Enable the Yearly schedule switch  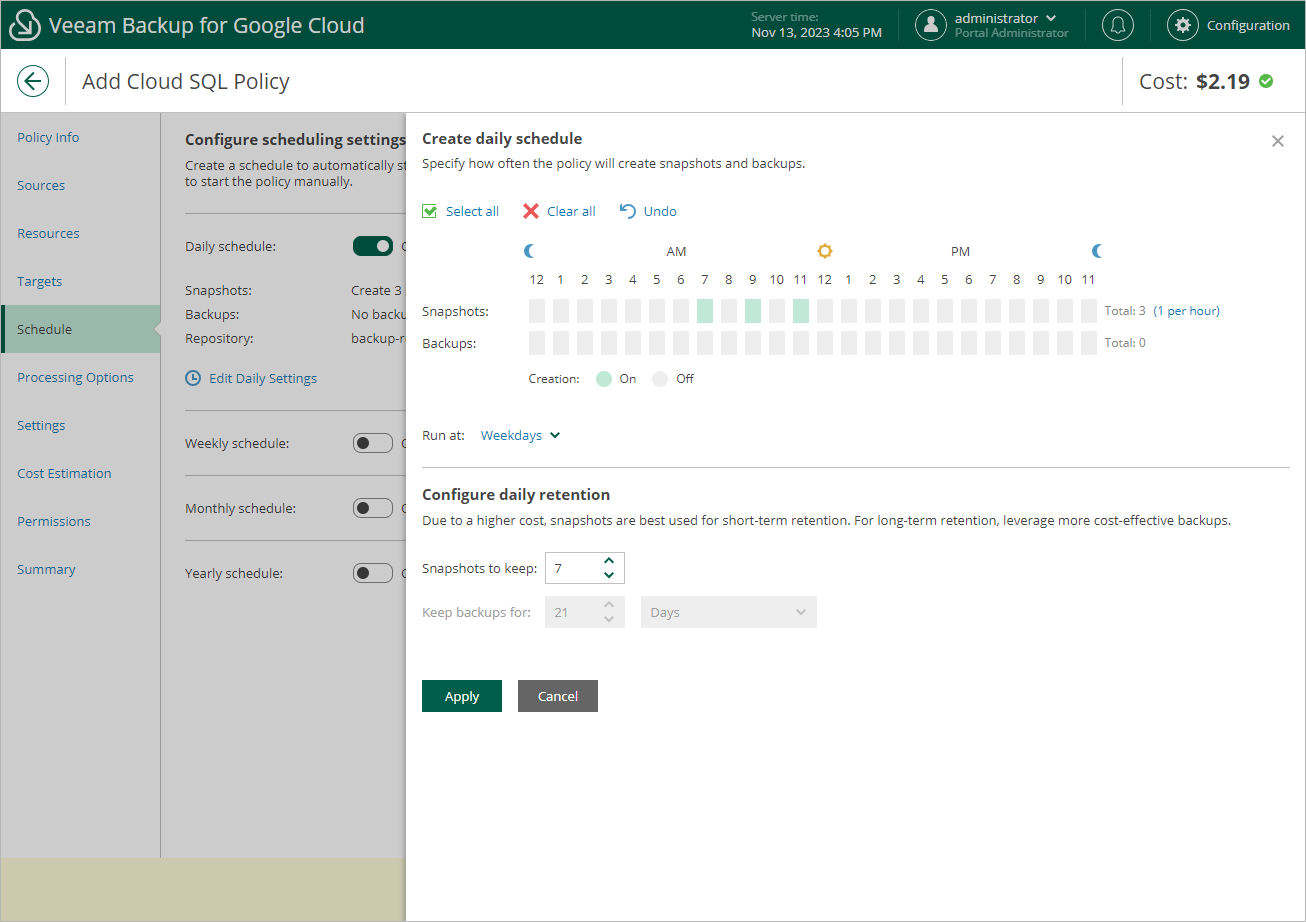[x=373, y=573]
